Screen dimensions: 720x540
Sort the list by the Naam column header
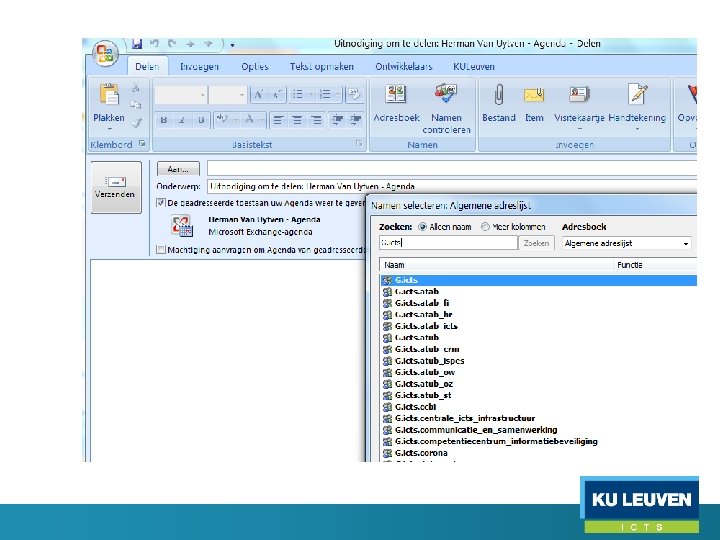(x=496, y=265)
